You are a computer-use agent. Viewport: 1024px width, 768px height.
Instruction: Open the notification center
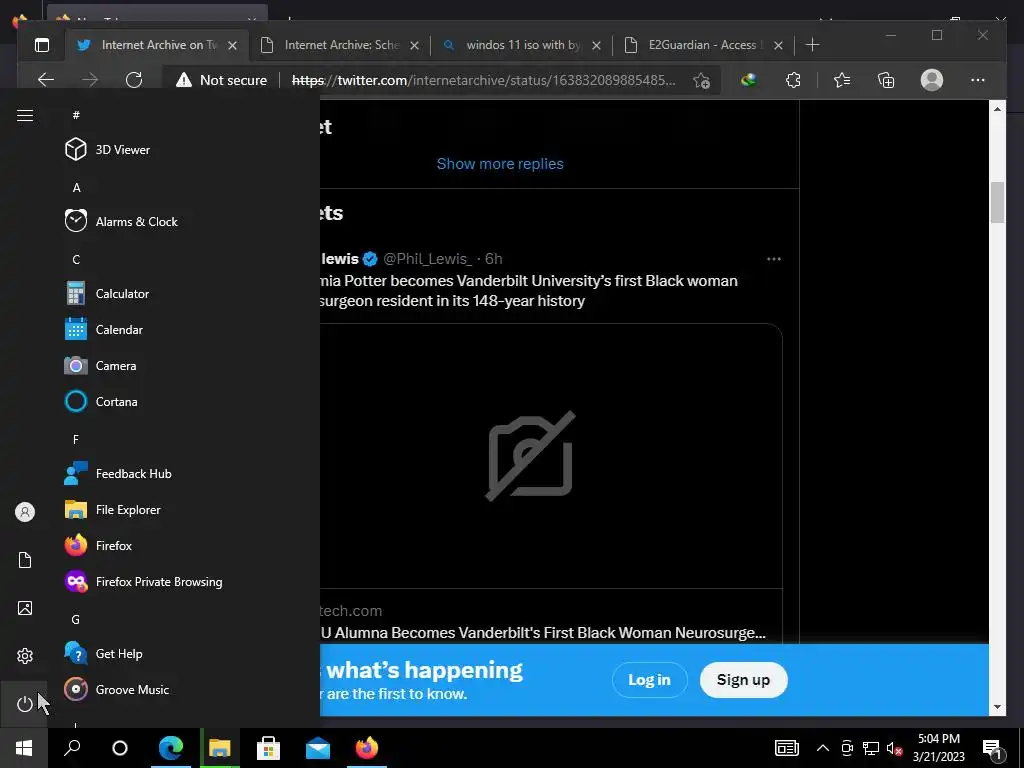pos(993,749)
